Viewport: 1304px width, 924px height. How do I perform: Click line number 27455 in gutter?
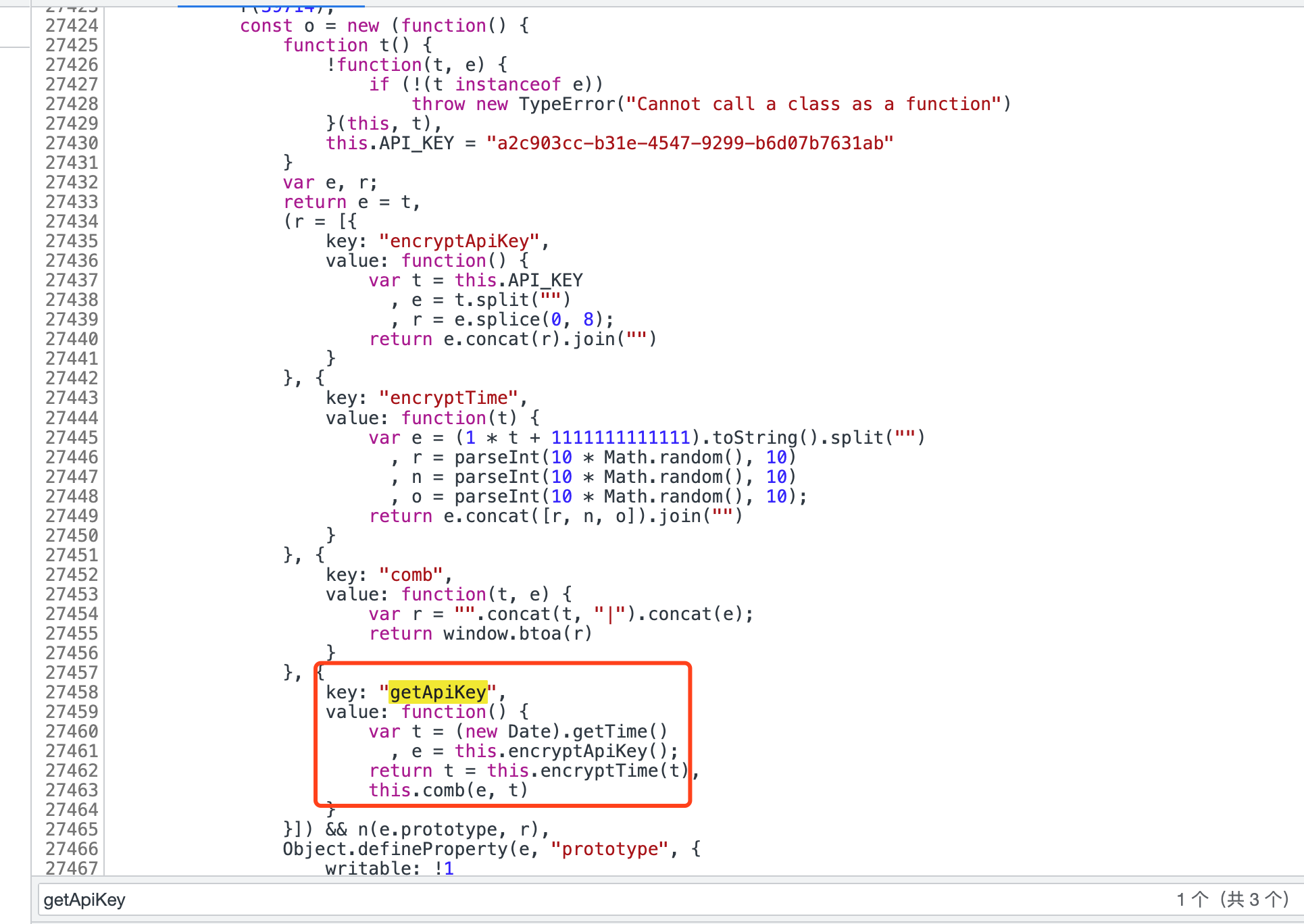(72, 634)
